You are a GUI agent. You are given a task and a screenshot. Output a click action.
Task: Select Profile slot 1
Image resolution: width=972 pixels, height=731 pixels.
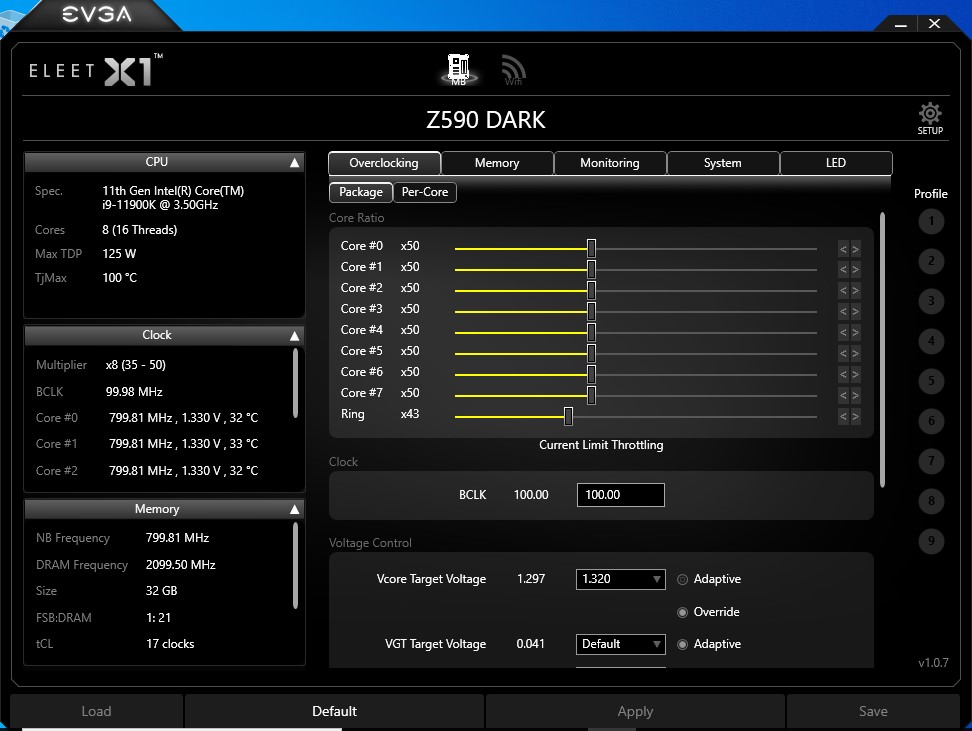[930, 221]
